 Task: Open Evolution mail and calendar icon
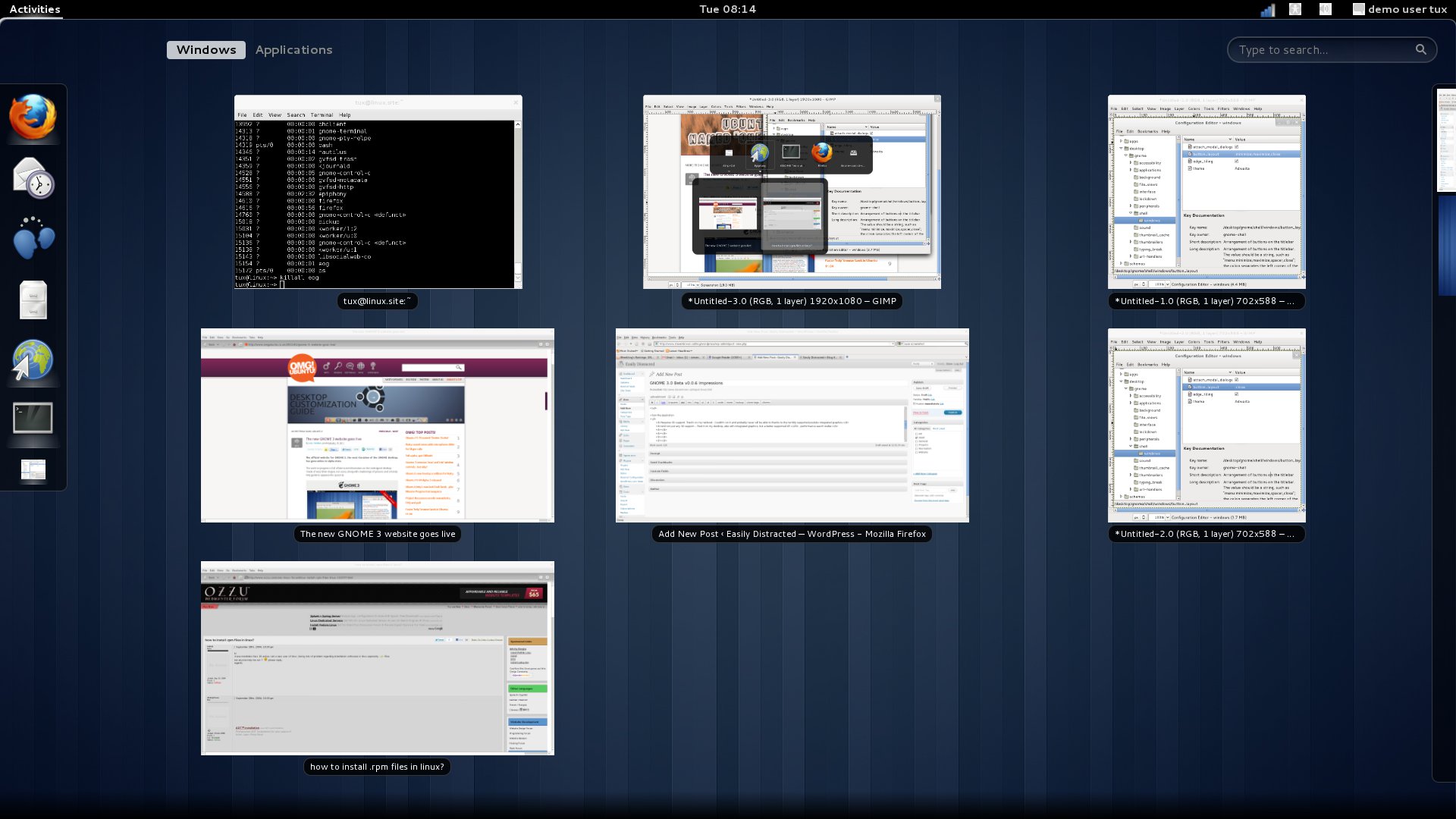point(33,177)
